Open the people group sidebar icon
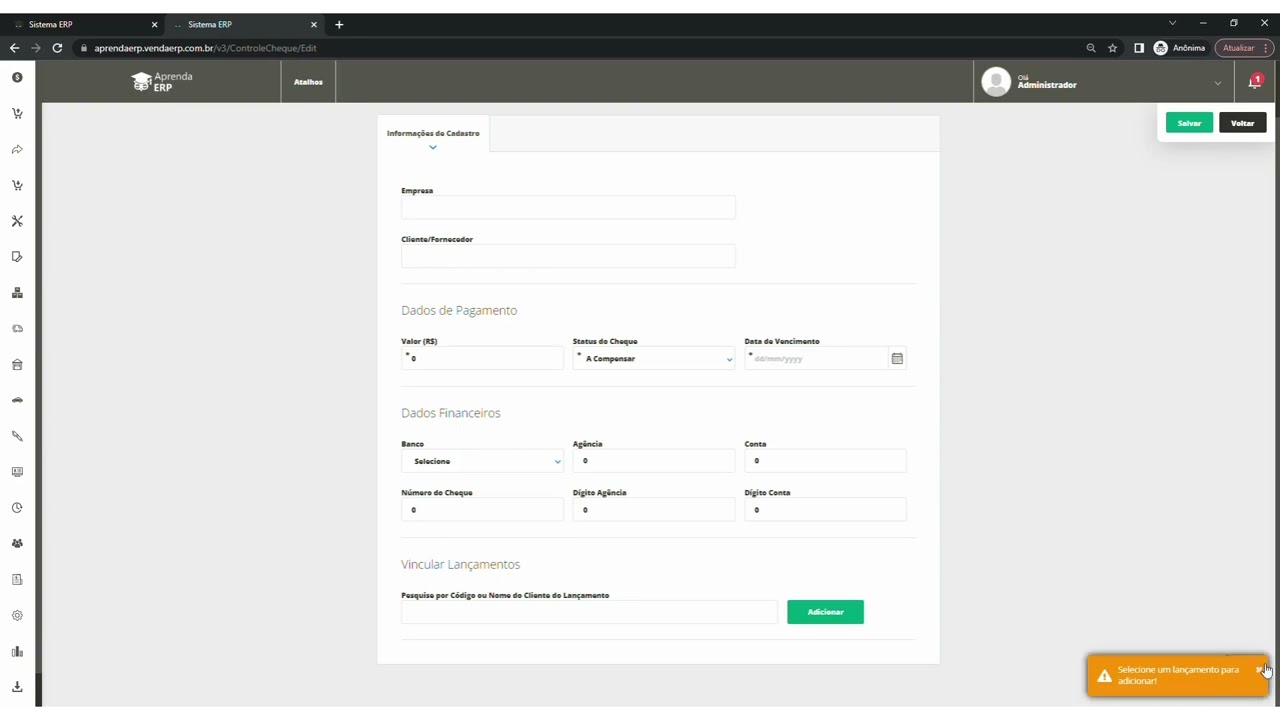The width and height of the screenshot is (1280, 720). point(17,544)
